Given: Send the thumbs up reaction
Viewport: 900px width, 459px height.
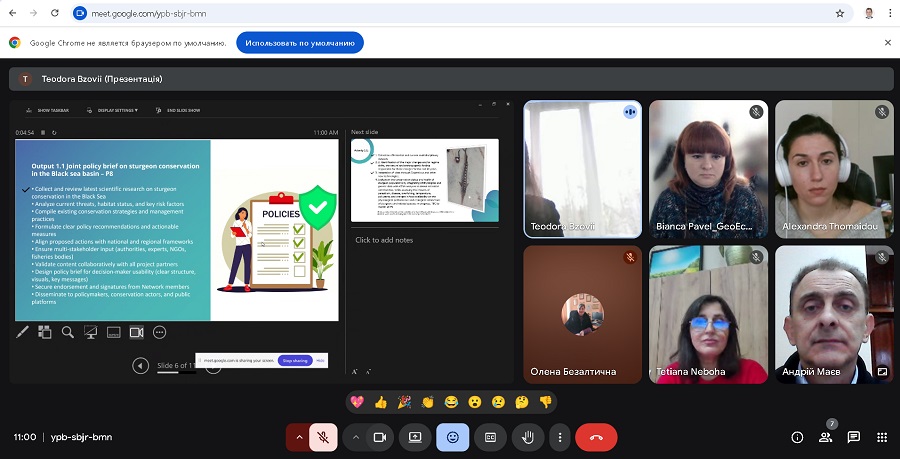Looking at the screenshot, I should tap(380, 402).
